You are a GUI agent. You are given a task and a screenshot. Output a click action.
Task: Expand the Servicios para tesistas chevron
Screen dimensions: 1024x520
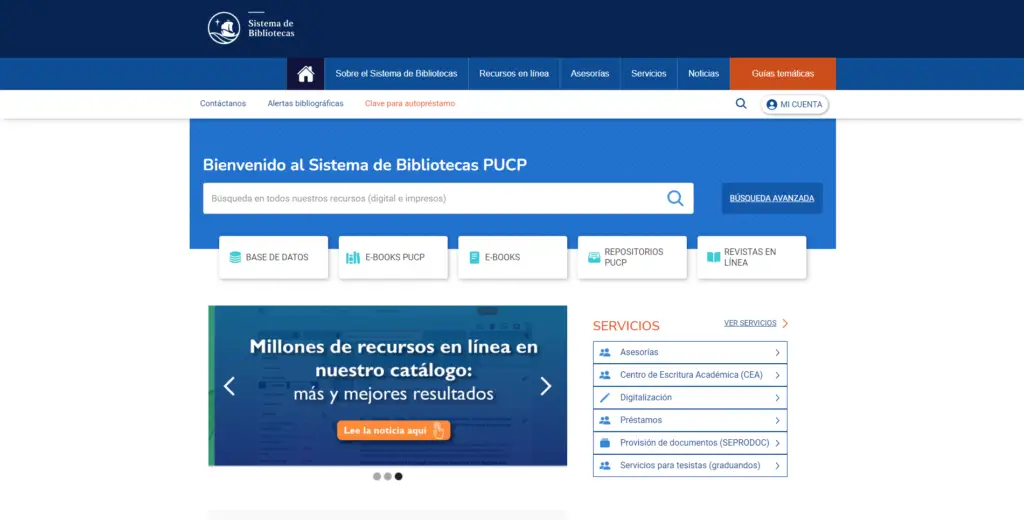(777, 466)
